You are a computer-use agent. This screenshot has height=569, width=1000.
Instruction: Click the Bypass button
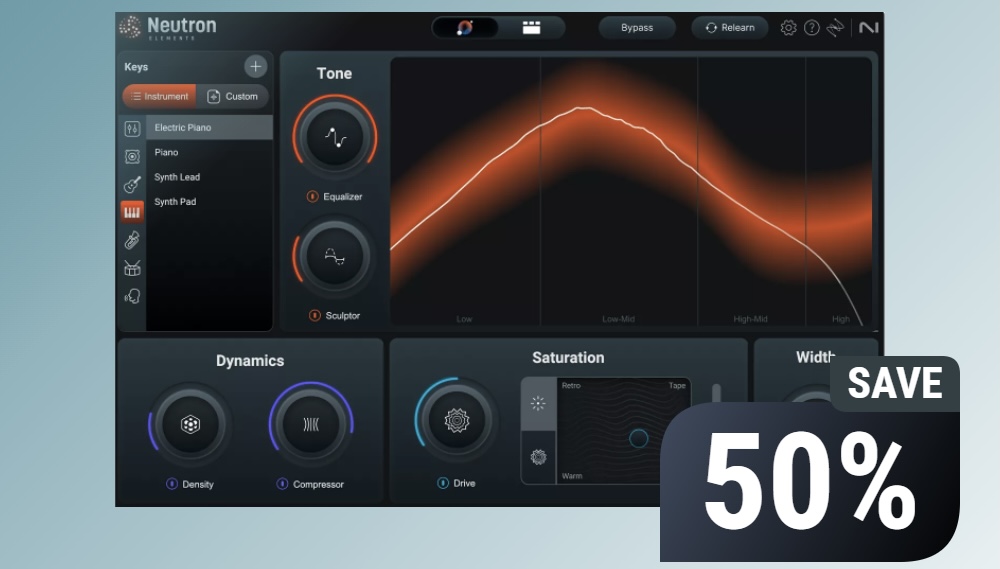point(636,27)
